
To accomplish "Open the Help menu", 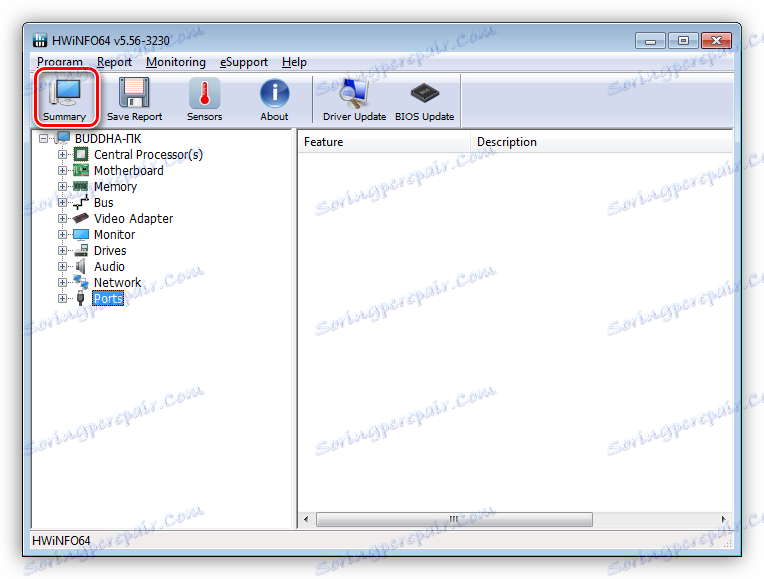I will [x=294, y=62].
